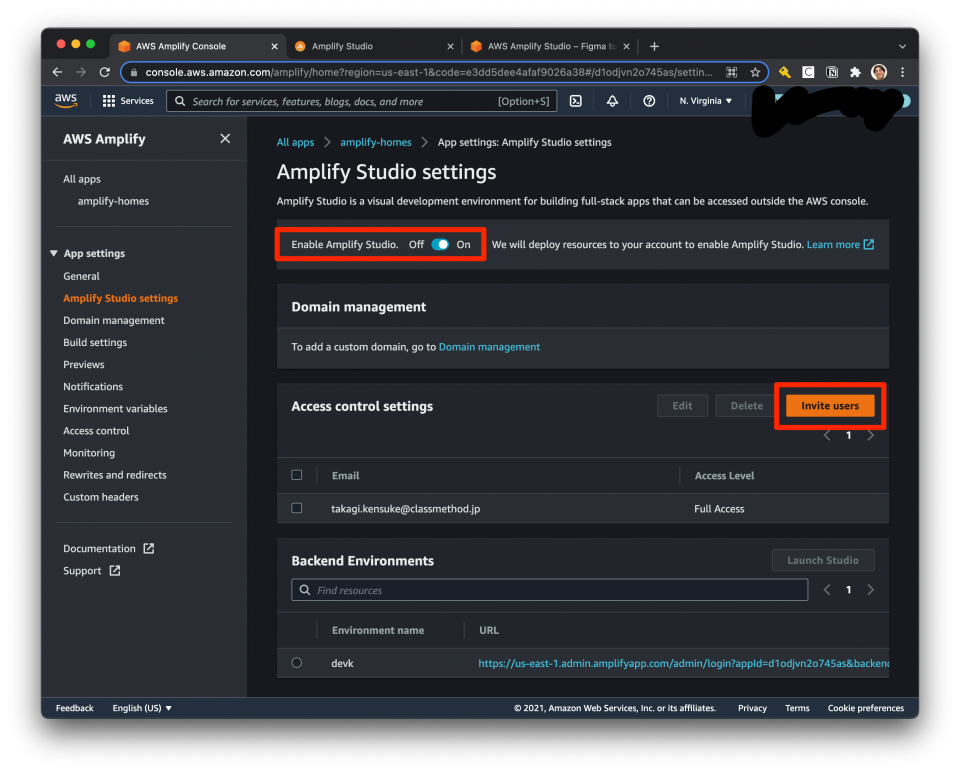Click the site lock icon in address bar
The width and height of the screenshot is (960, 773).
click(x=134, y=72)
